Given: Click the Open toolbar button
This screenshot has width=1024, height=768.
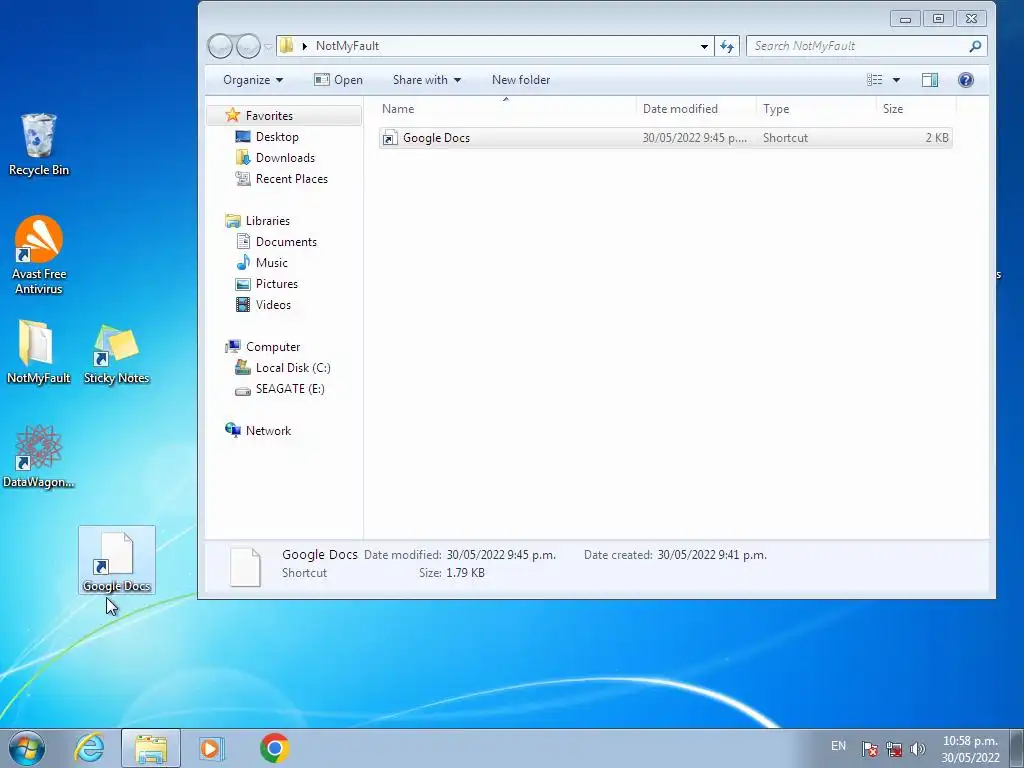Looking at the screenshot, I should (x=338, y=80).
